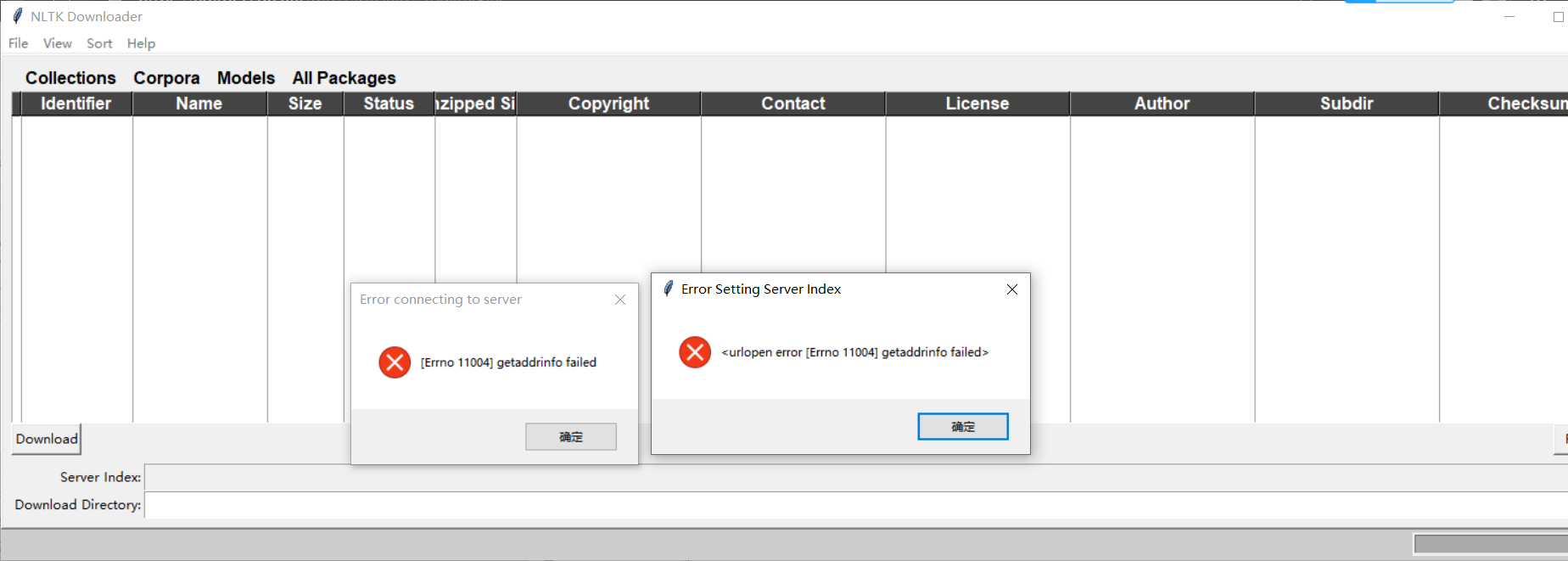Click the Server Index input field

(x=856, y=477)
